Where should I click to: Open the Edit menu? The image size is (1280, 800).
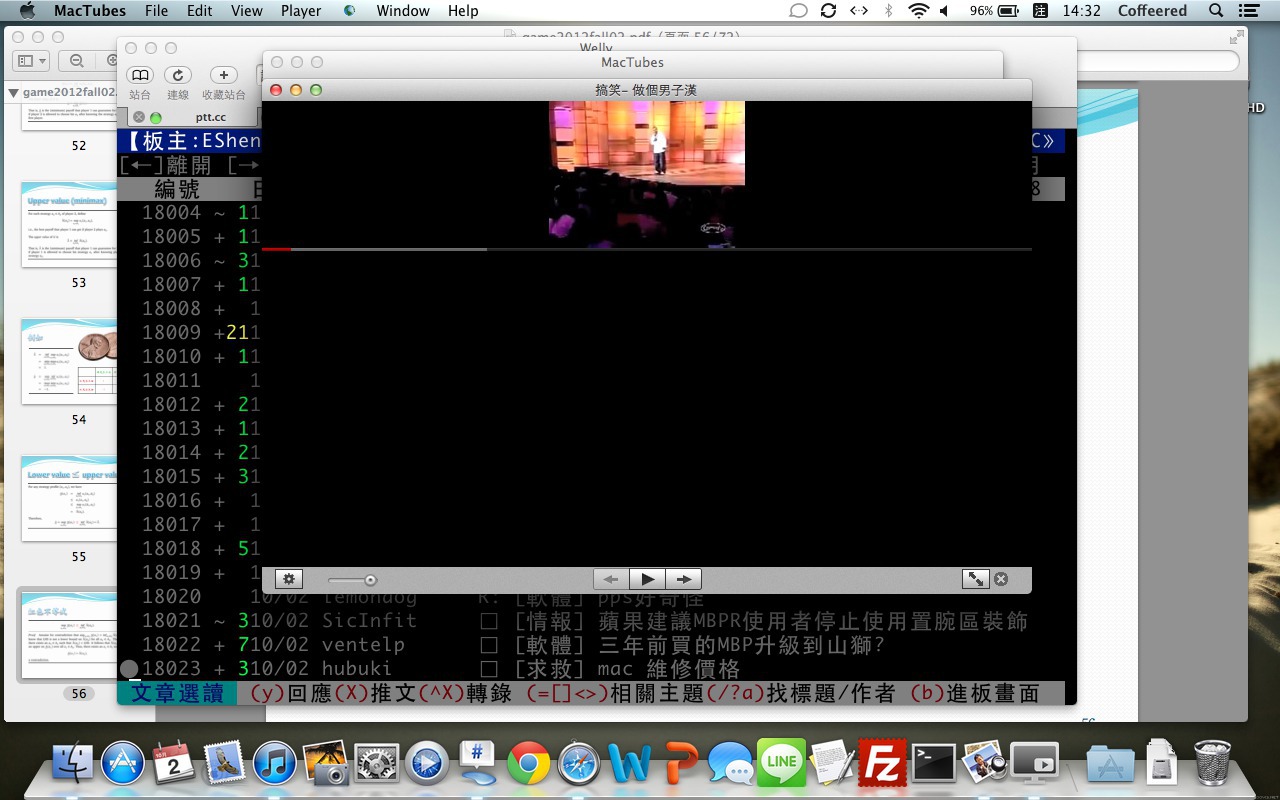point(200,11)
